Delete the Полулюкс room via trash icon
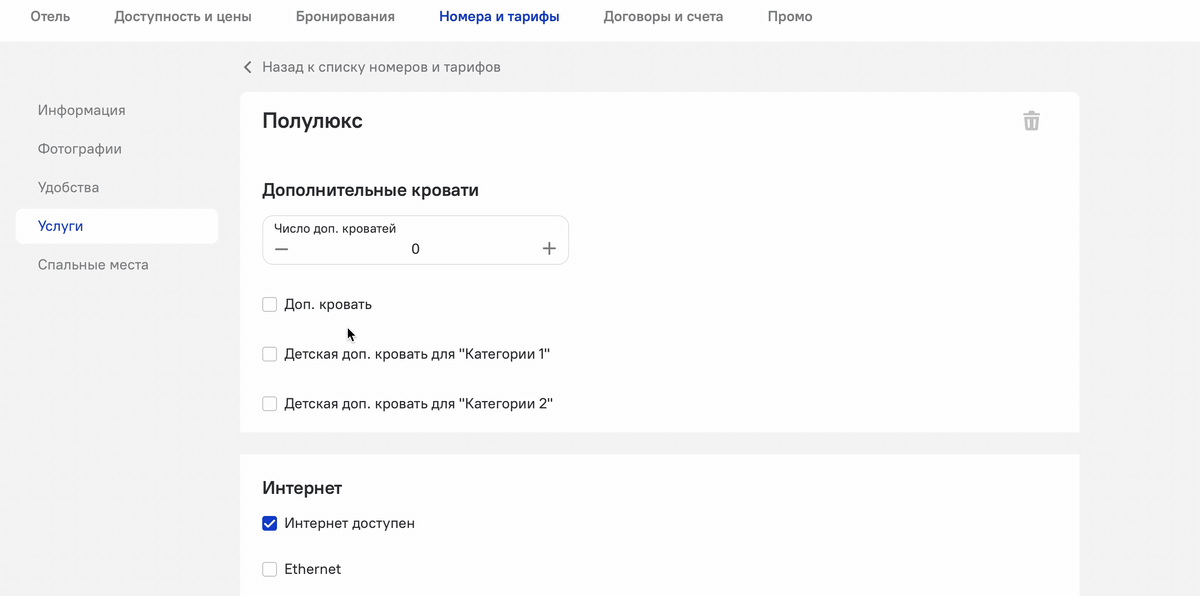The image size is (1200, 596). [x=1031, y=121]
